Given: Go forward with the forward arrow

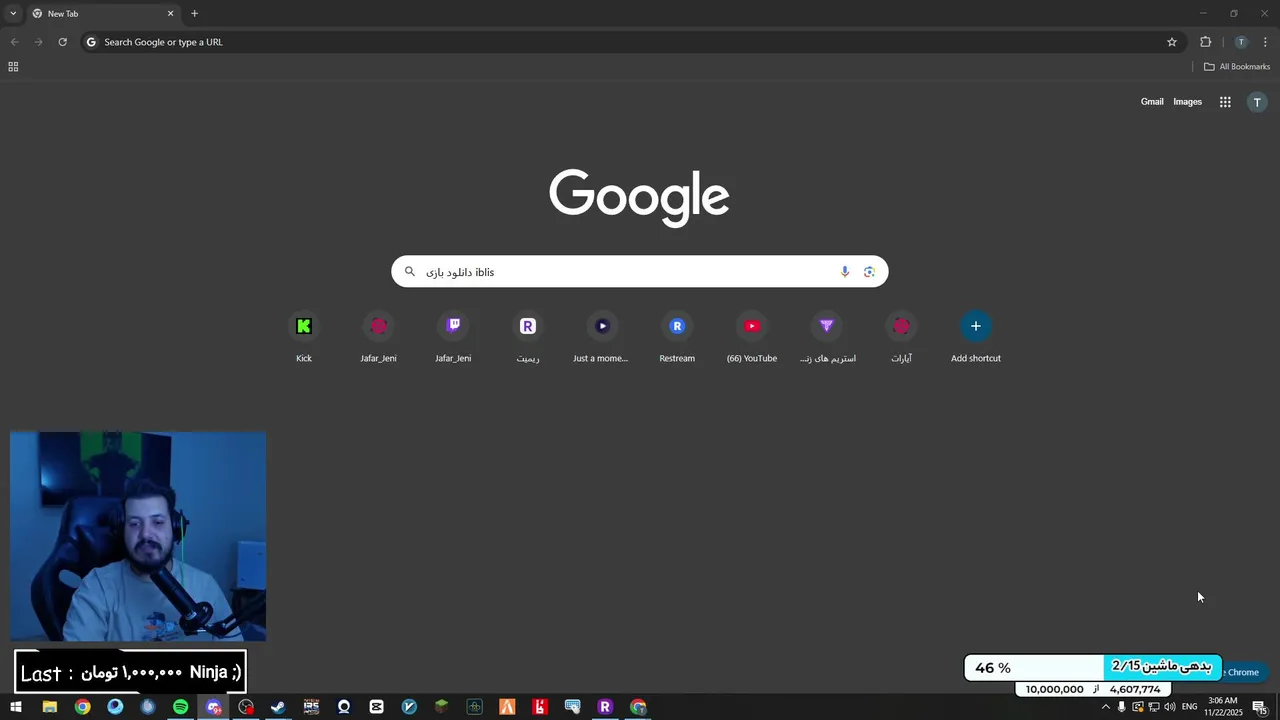Looking at the screenshot, I should click(38, 42).
